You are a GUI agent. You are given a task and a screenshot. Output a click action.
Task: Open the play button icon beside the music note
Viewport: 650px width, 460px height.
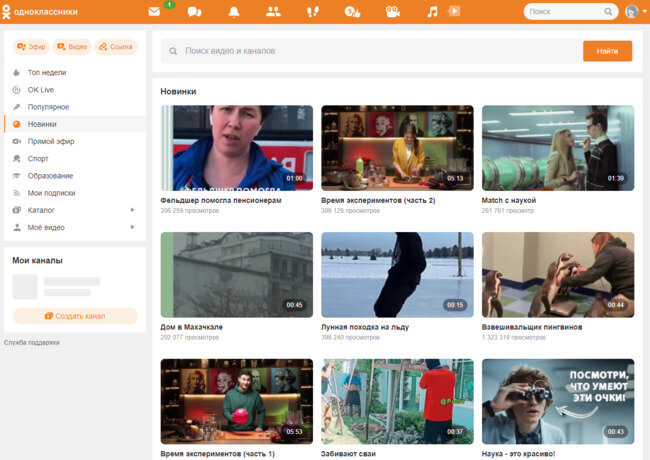454,11
